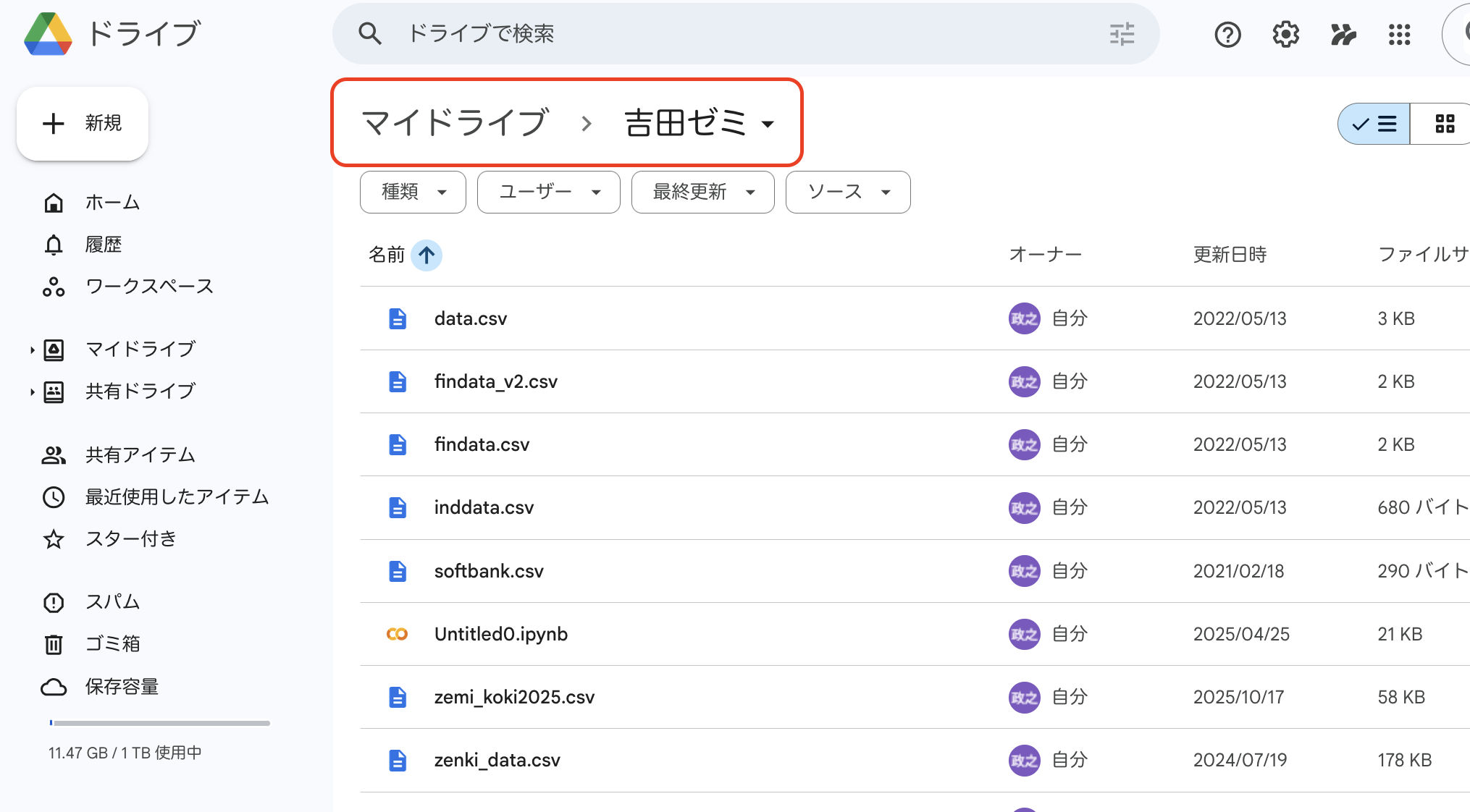1470x812 pixels.
Task: Click the Google Drive logo
Action: (x=48, y=34)
